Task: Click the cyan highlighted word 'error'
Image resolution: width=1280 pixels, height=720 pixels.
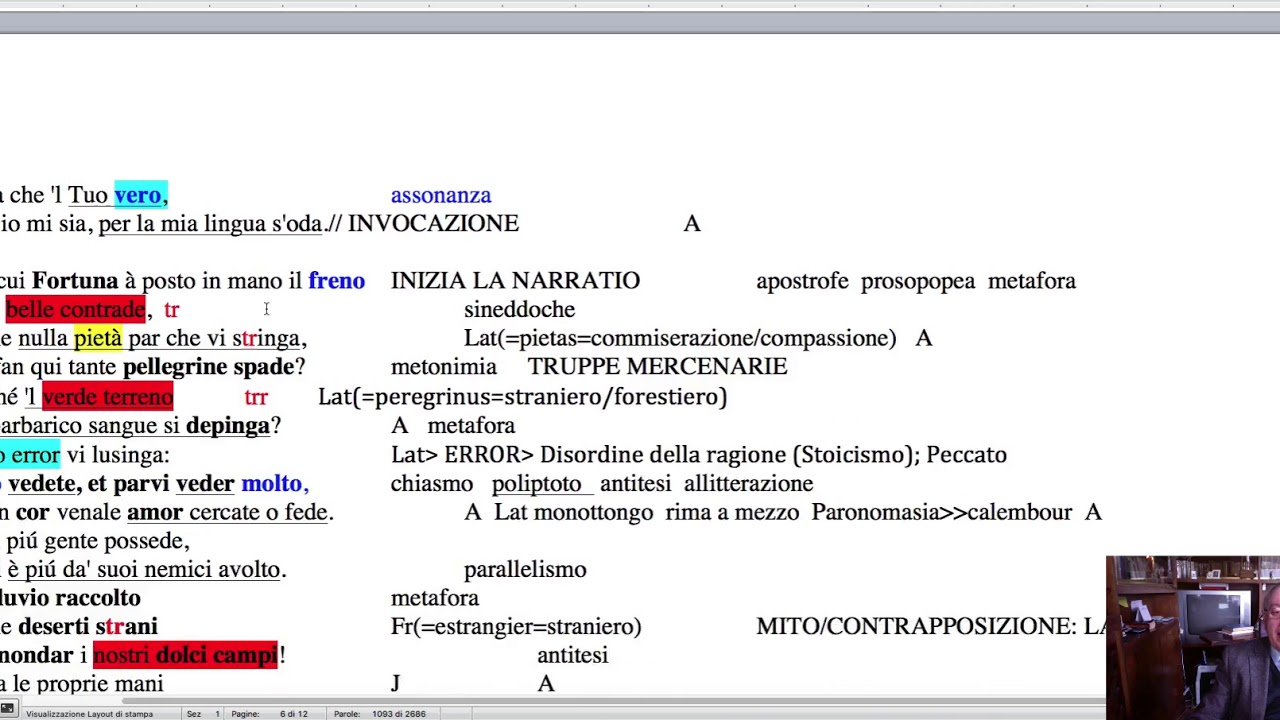Action: [x=35, y=455]
